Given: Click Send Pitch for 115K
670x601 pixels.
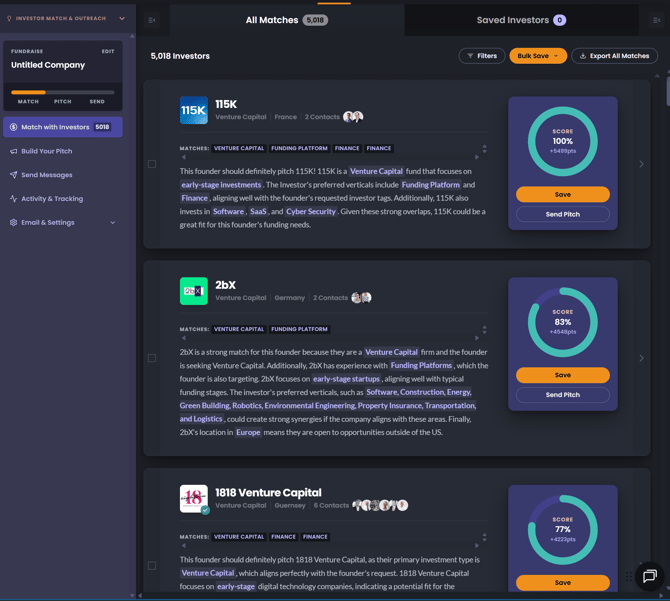Looking at the screenshot, I should pyautogui.click(x=563, y=214).
